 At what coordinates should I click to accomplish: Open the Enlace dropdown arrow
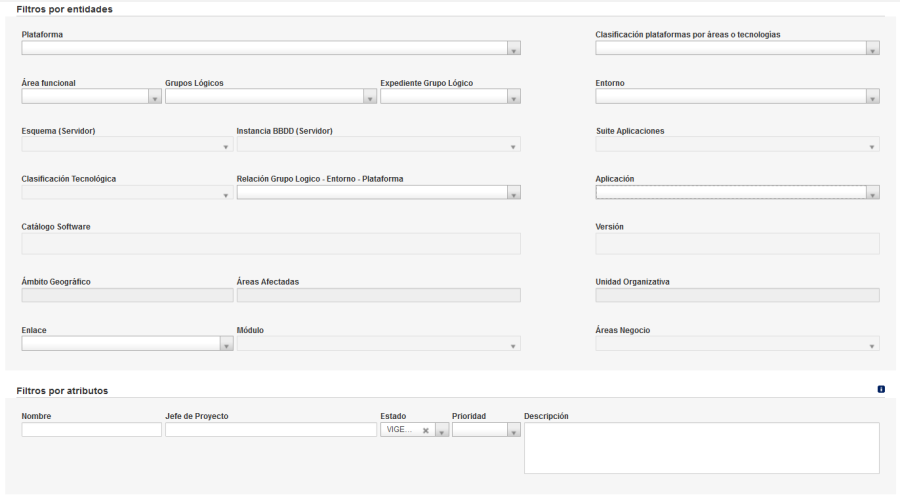227,344
